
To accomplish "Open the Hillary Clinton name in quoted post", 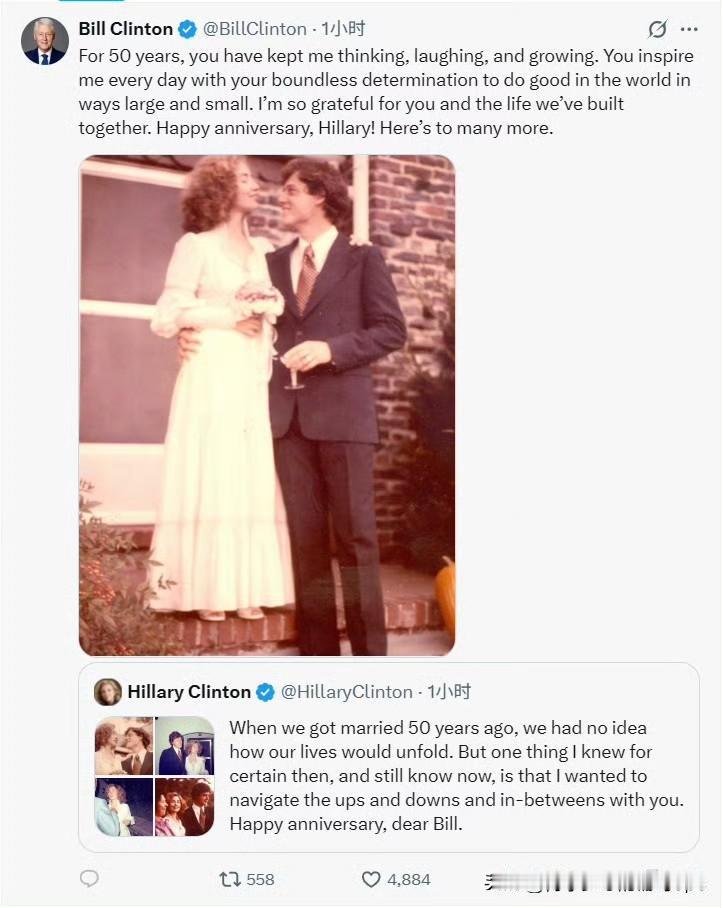I will pyautogui.click(x=189, y=692).
